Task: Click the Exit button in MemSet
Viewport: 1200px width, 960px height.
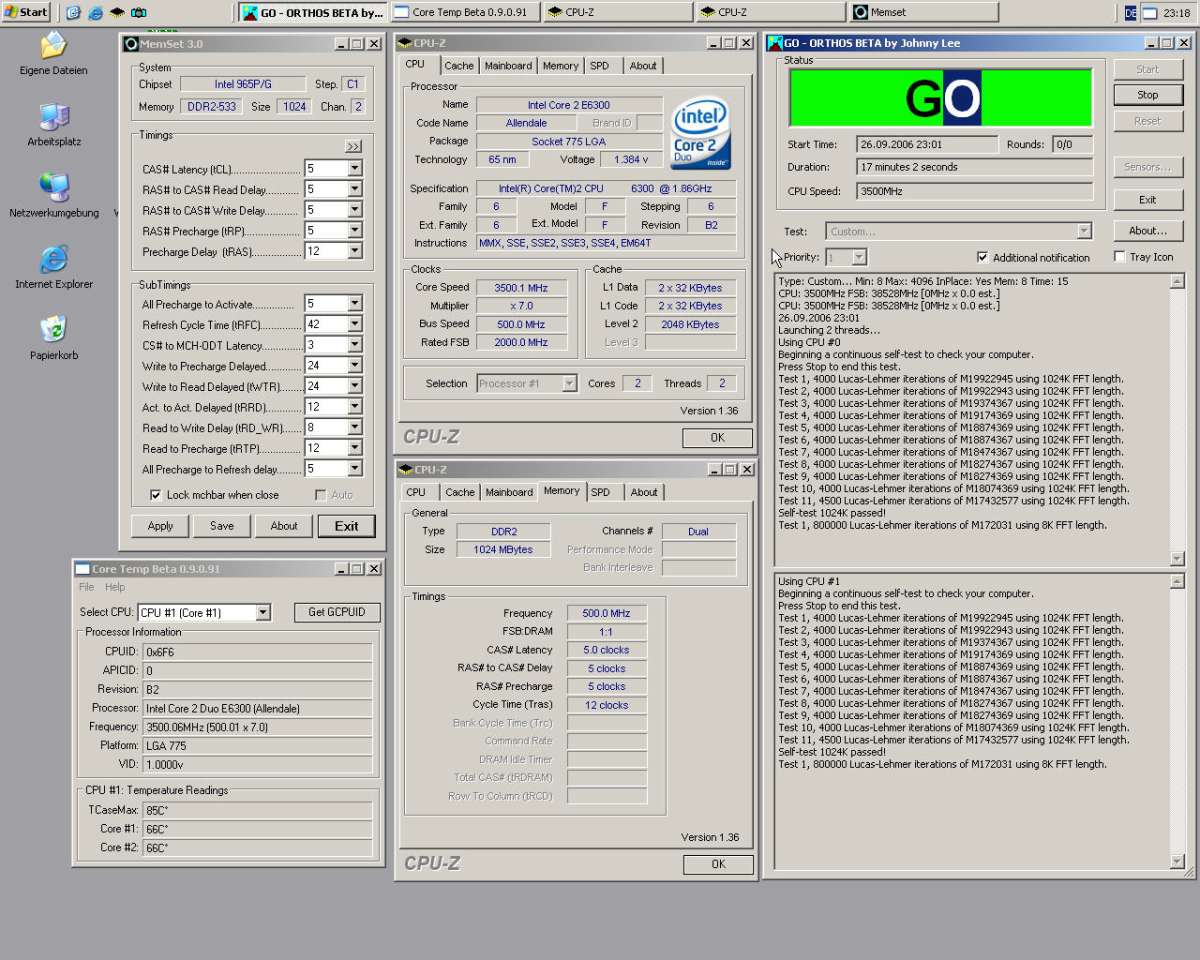Action: coord(346,526)
